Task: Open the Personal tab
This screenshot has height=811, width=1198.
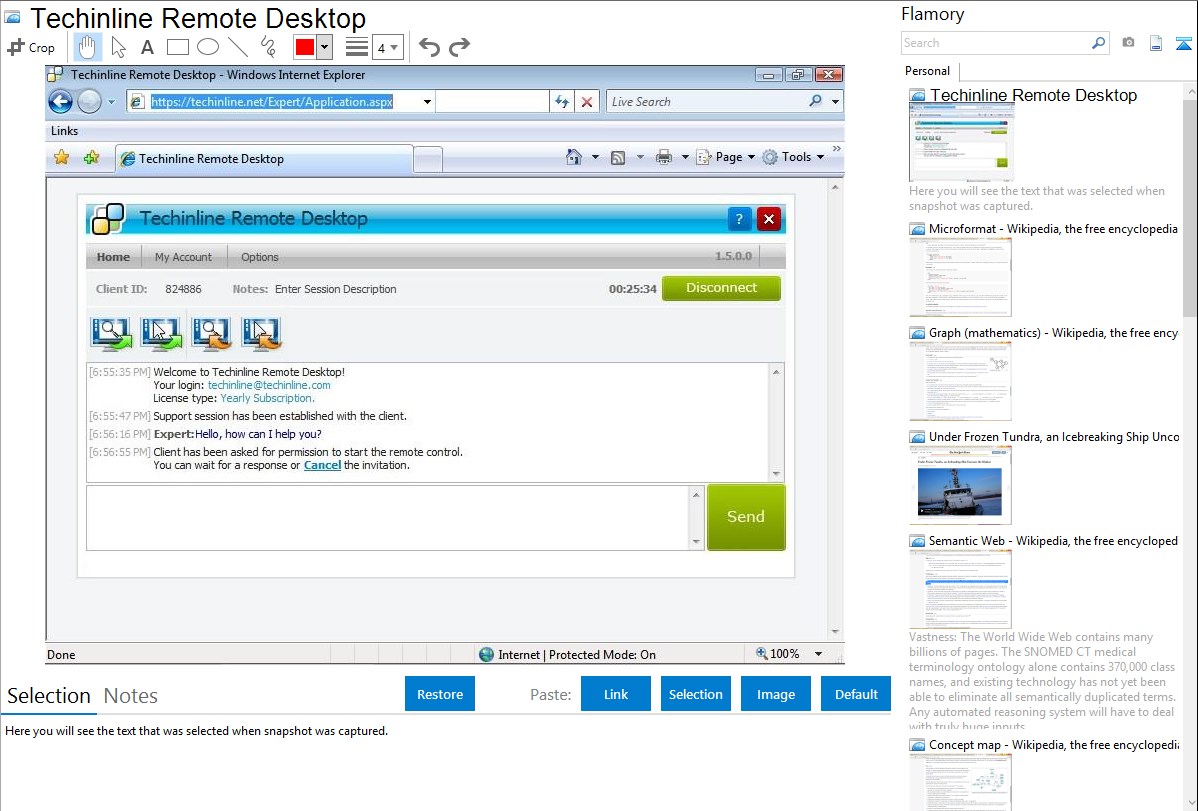Action: pos(928,70)
